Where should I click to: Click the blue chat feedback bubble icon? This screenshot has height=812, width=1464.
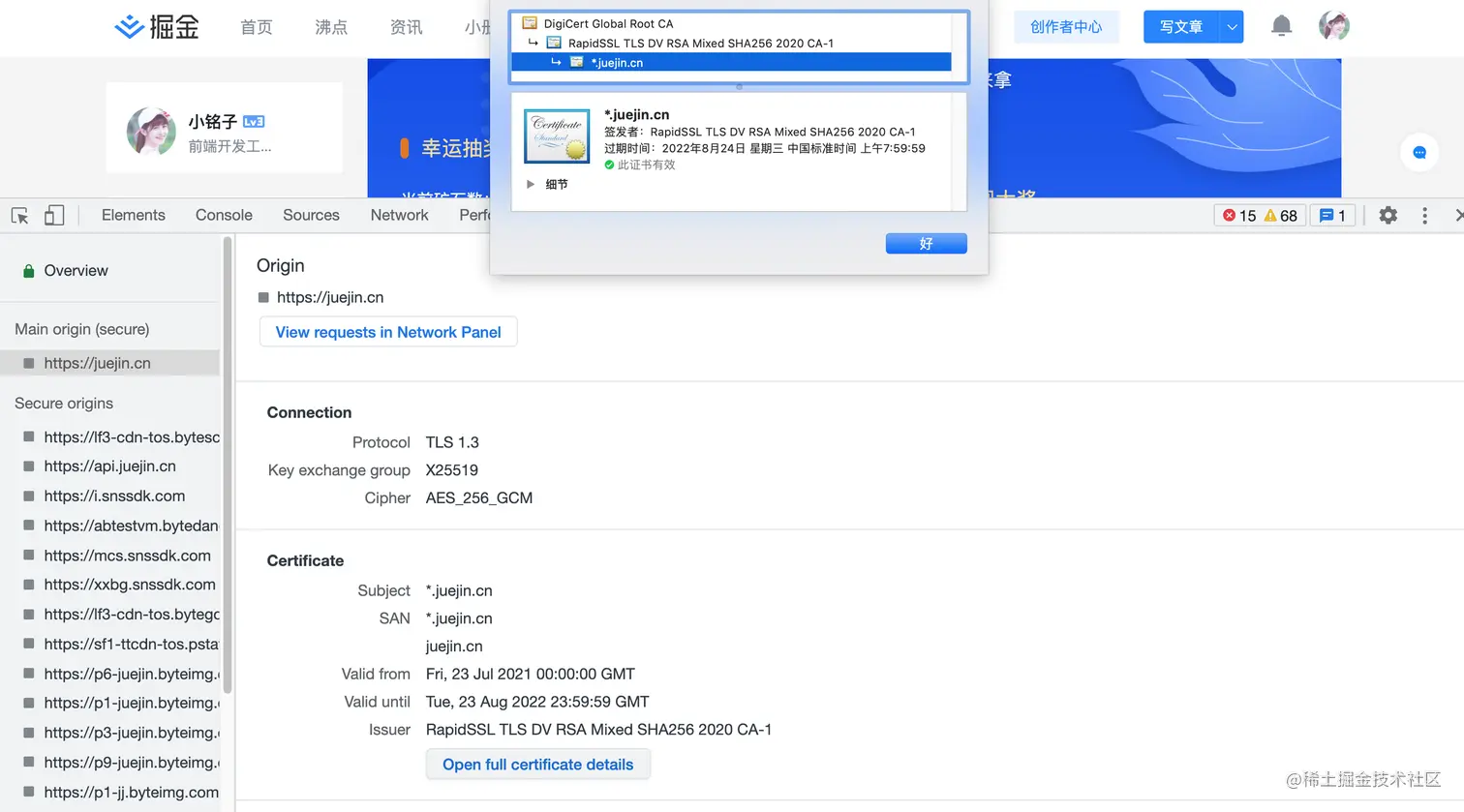1419,152
